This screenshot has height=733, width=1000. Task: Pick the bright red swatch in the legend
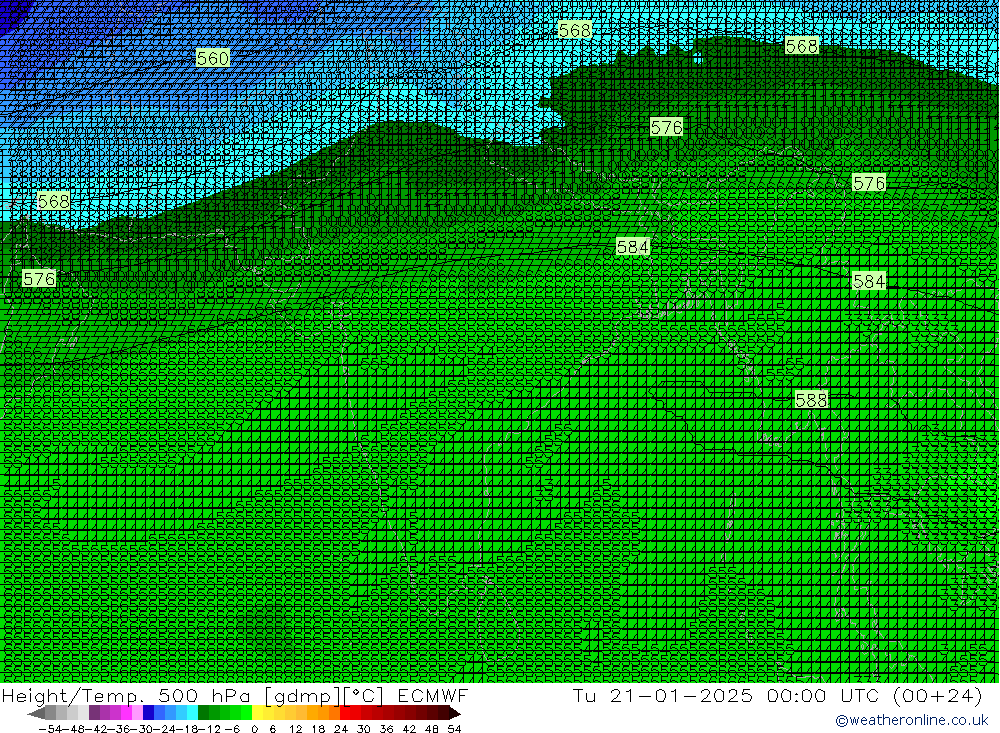[346, 713]
